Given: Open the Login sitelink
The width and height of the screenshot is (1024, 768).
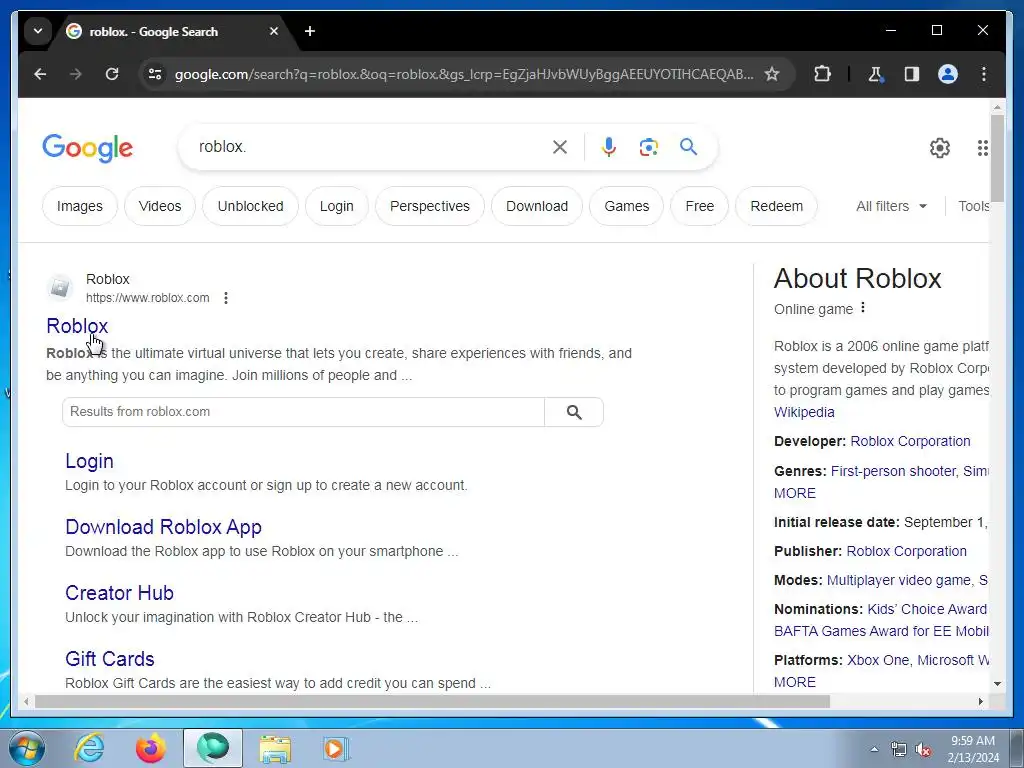Looking at the screenshot, I should point(89,461).
